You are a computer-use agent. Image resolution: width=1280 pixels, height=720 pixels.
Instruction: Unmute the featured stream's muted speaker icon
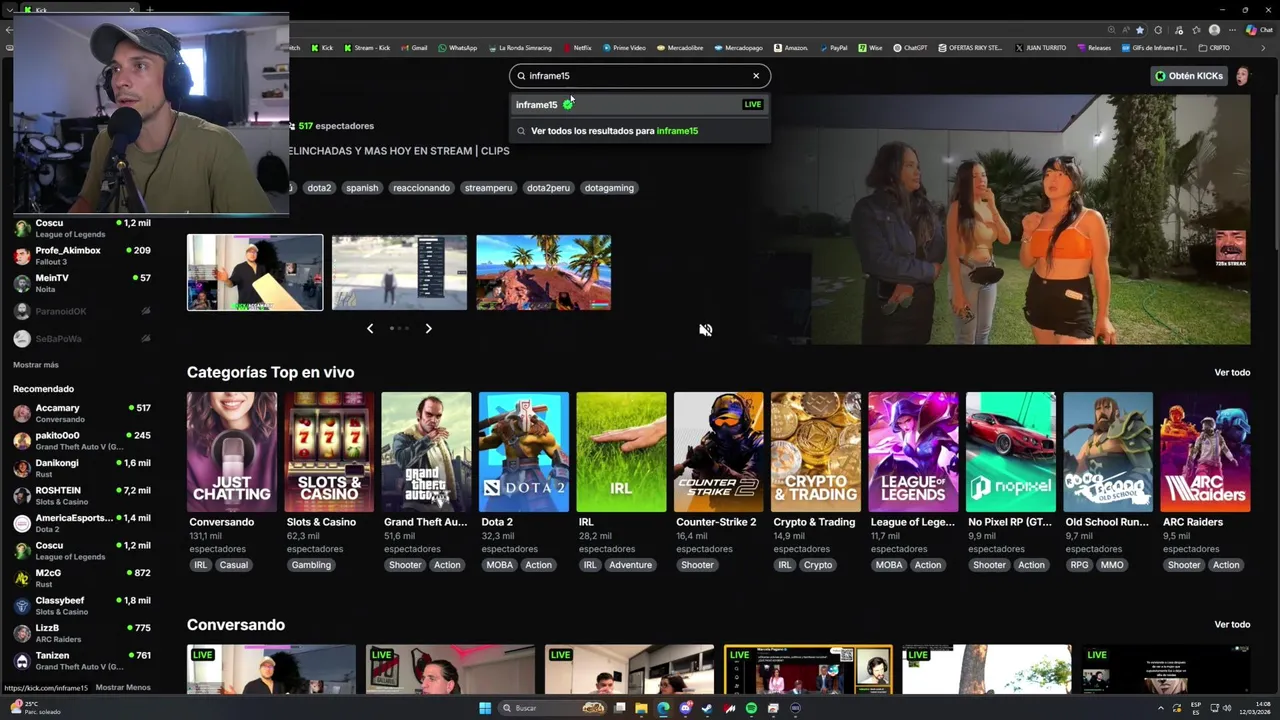[x=706, y=330]
